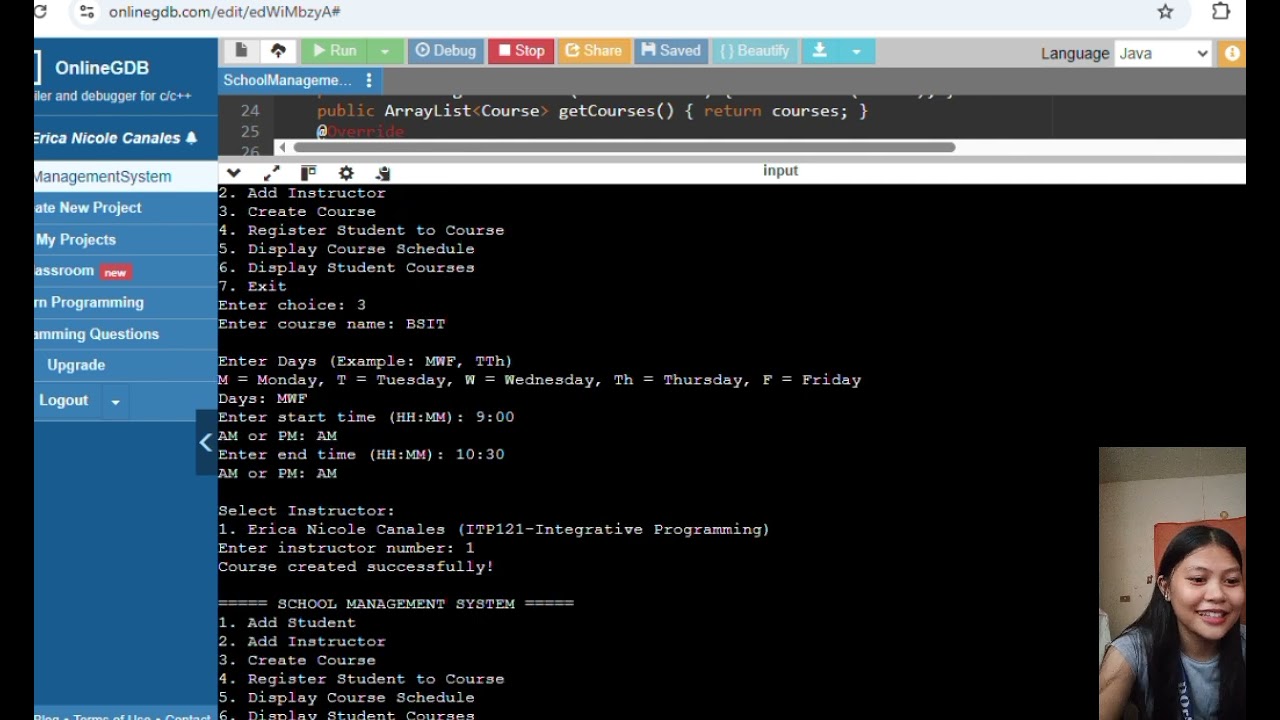1280x720 pixels.
Task: Start the Debug session
Action: pyautogui.click(x=445, y=51)
